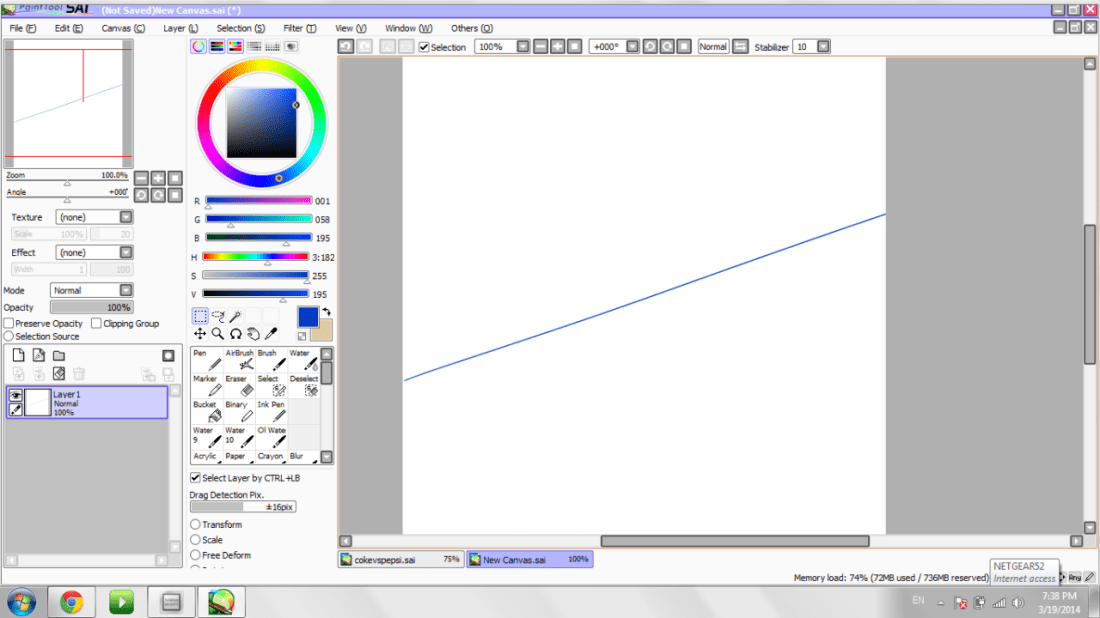Switch to the cokevspepsi.sai document tab
Image resolution: width=1100 pixels, height=618 pixels.
401,560
